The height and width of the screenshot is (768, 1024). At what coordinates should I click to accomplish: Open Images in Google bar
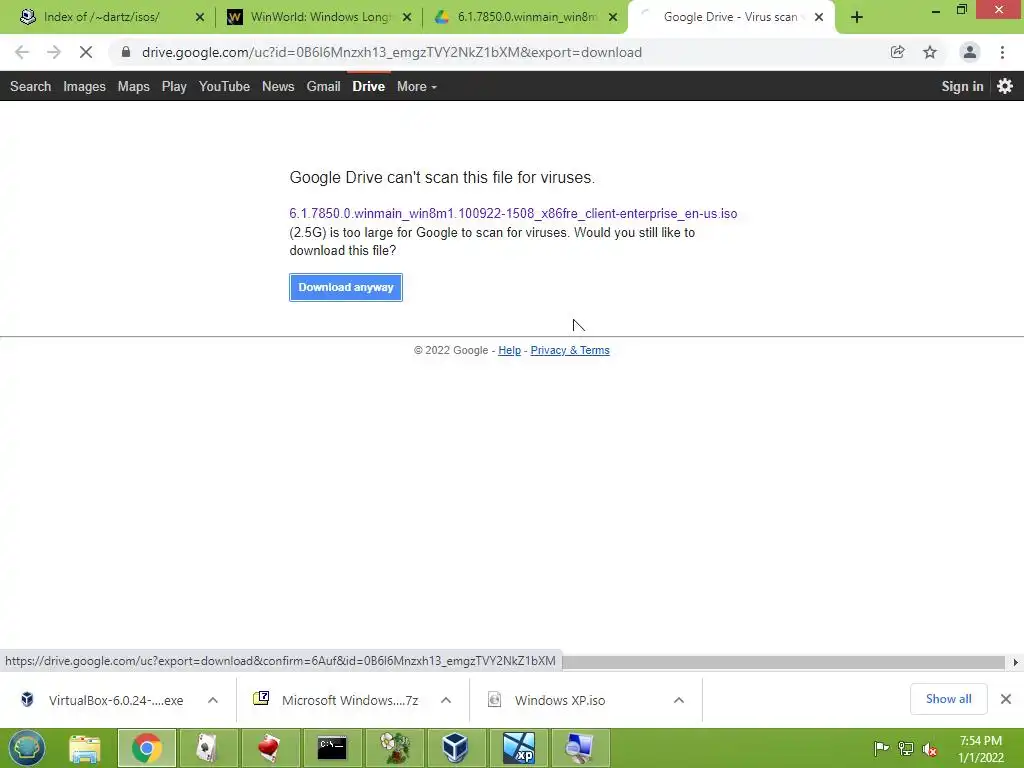[x=84, y=86]
